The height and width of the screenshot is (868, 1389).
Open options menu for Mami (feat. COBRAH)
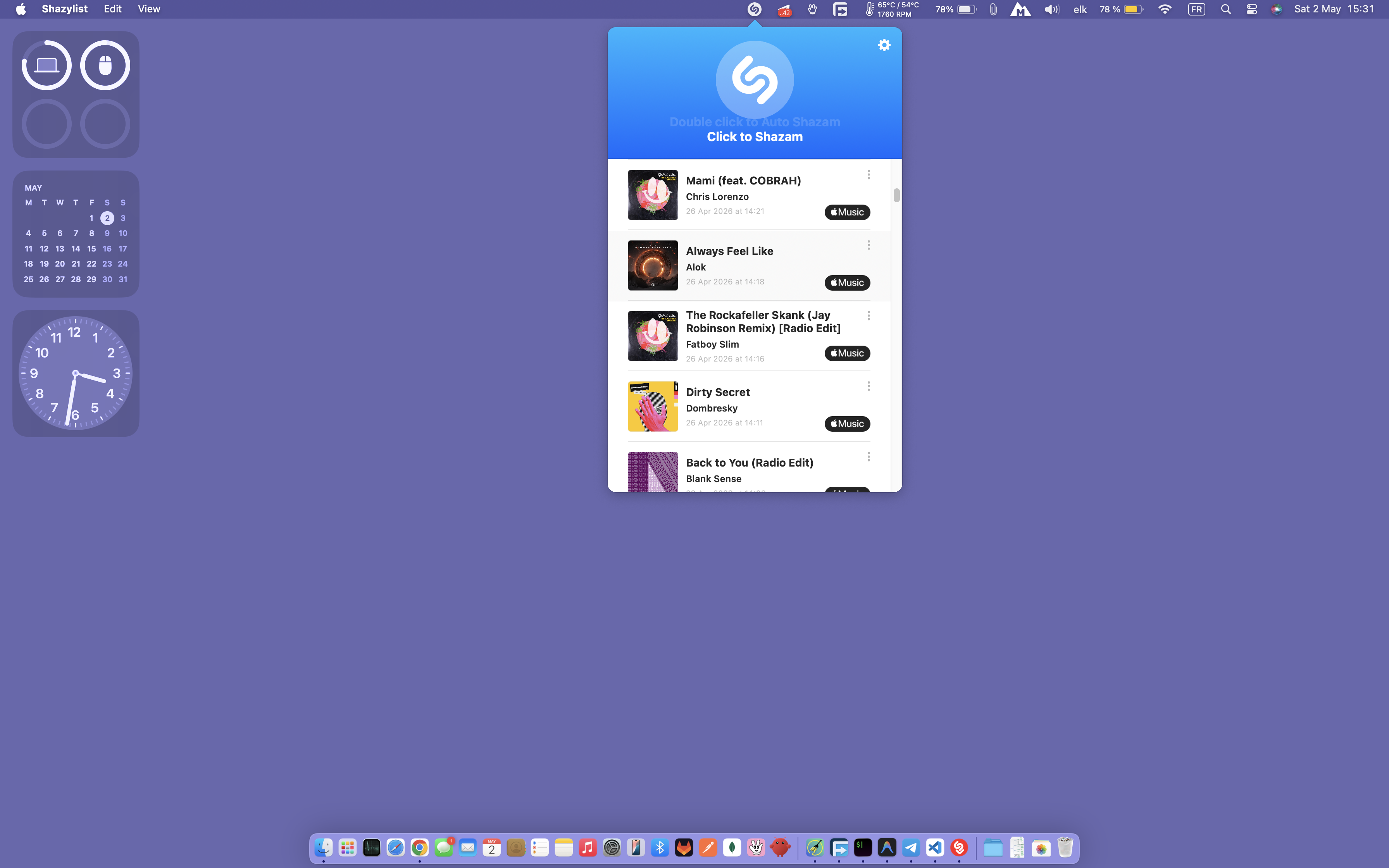click(869, 174)
